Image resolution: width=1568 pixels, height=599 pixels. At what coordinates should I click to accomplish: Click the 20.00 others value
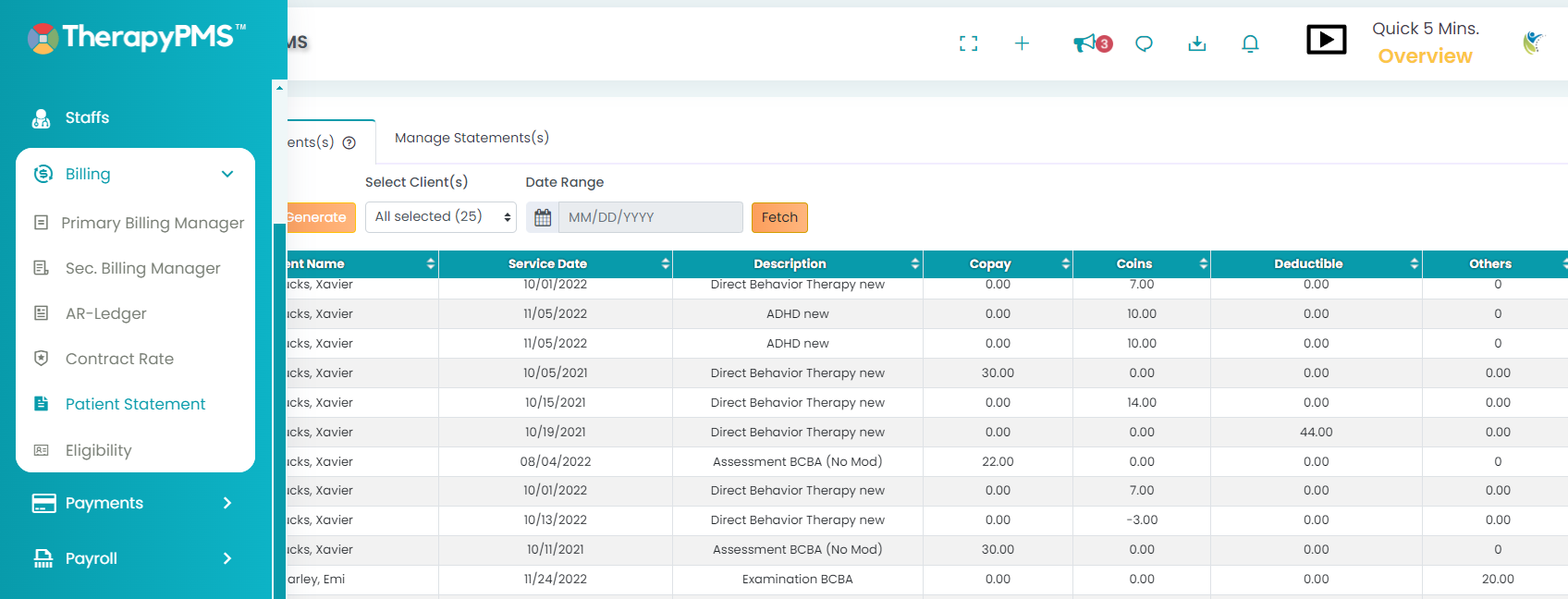1498,579
